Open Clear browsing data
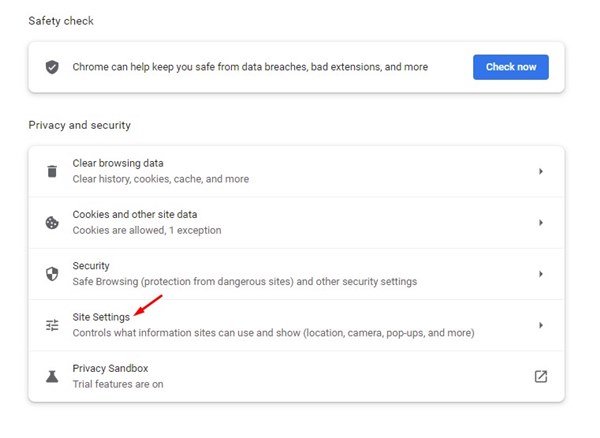 point(297,171)
